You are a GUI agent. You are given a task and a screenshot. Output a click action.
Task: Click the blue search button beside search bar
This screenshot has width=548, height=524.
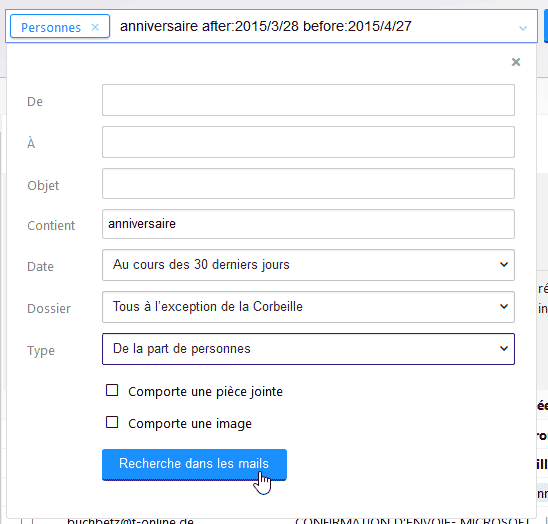tap(546, 26)
